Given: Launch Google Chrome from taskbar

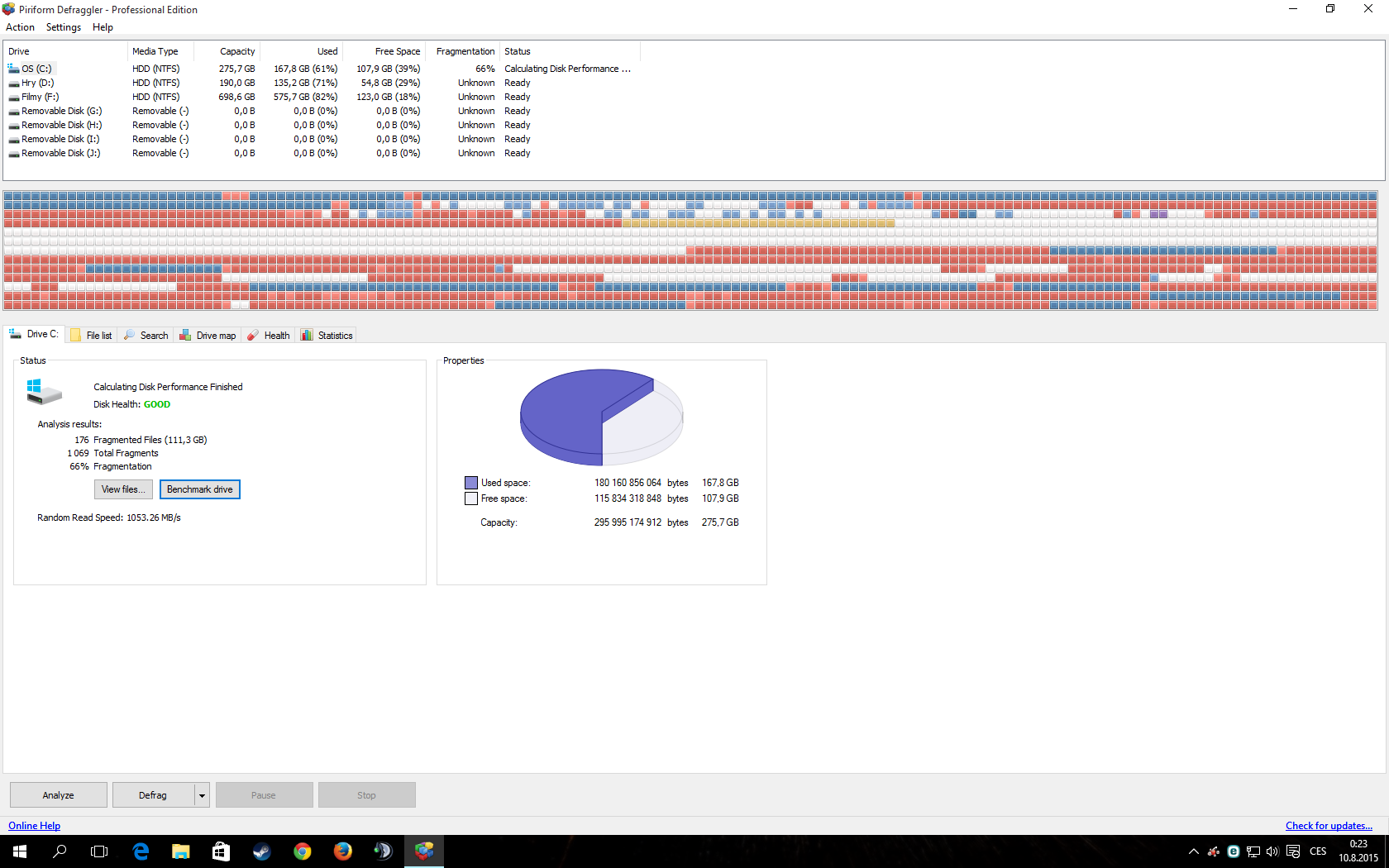Looking at the screenshot, I should point(302,851).
